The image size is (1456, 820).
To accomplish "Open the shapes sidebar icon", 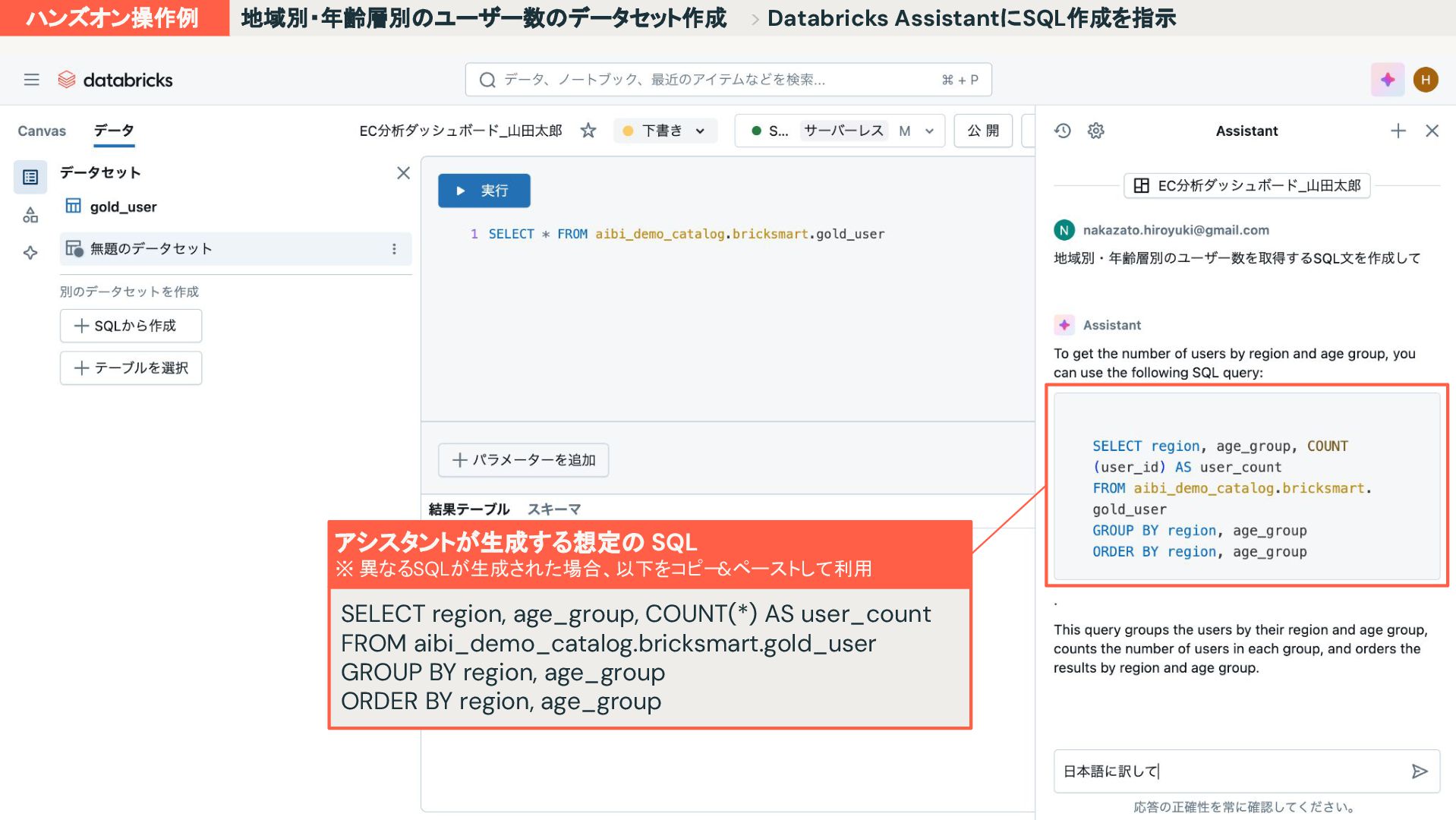I will (x=30, y=216).
